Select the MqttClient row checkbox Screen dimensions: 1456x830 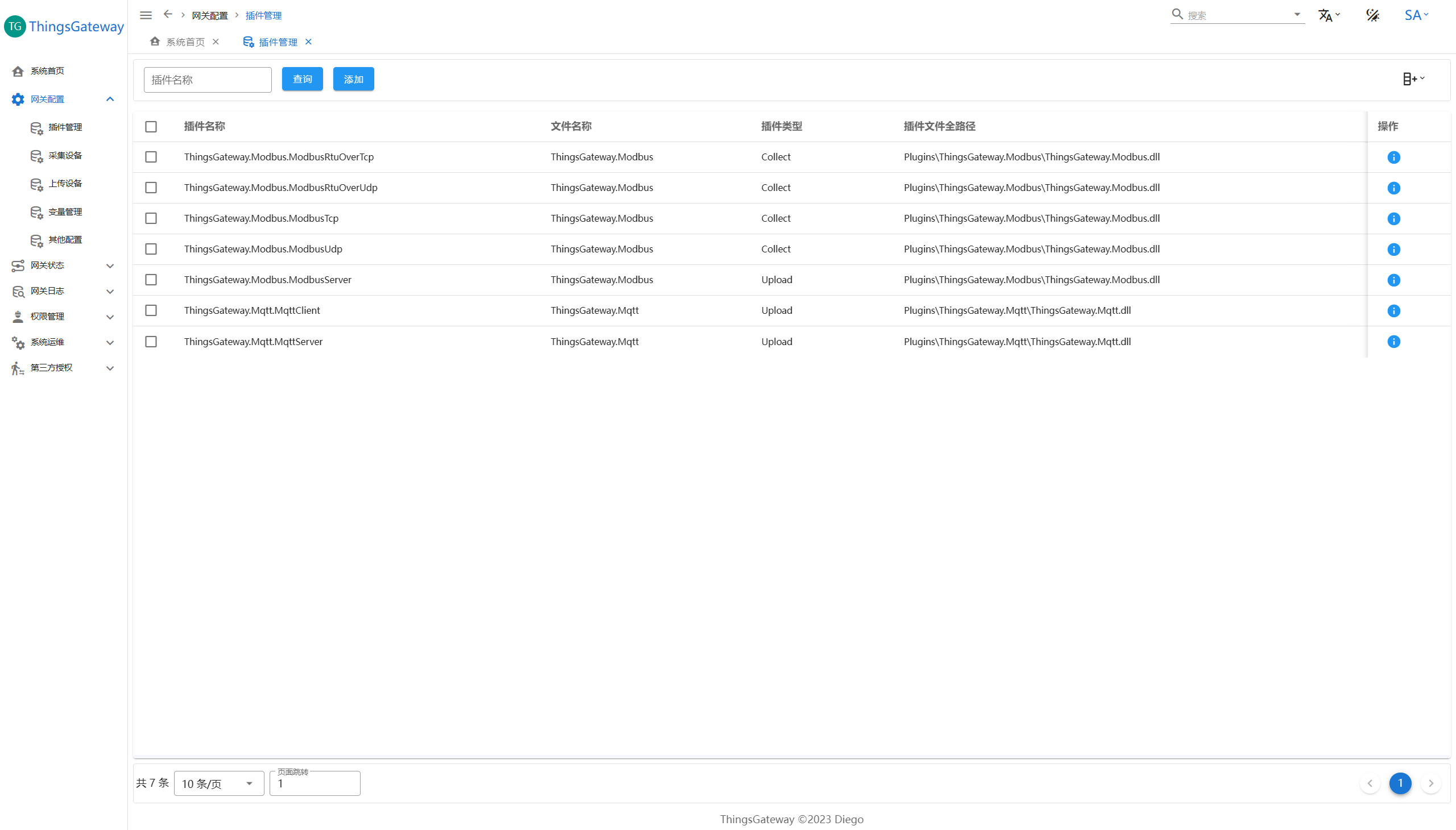click(x=151, y=310)
